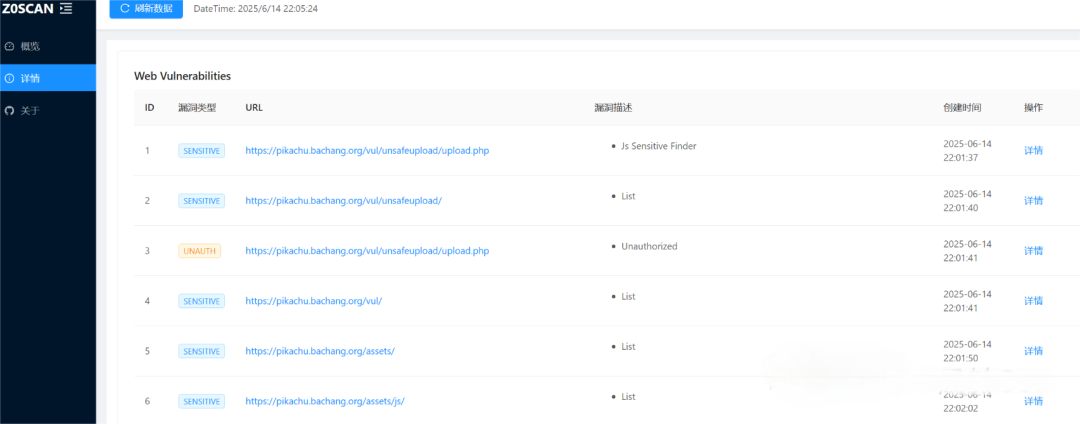Click timestamp 2025-06-14 22:01:50
Screen dimensions: 1080x424
[x=967, y=351]
